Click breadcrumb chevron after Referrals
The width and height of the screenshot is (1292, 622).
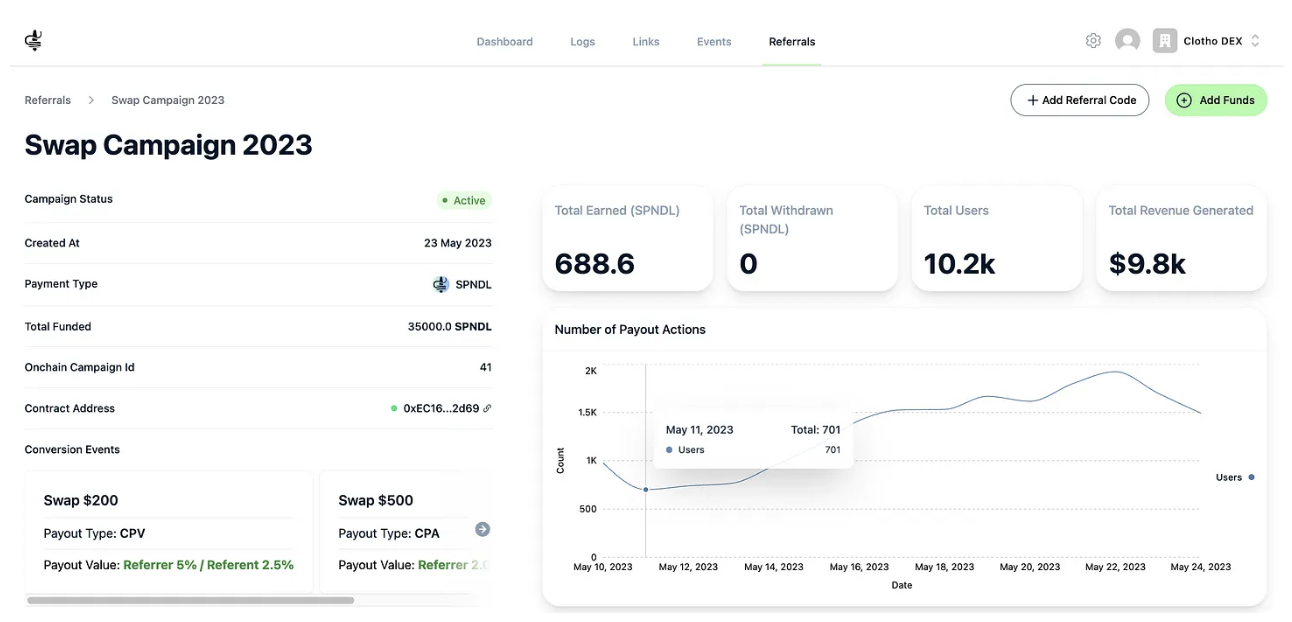91,100
